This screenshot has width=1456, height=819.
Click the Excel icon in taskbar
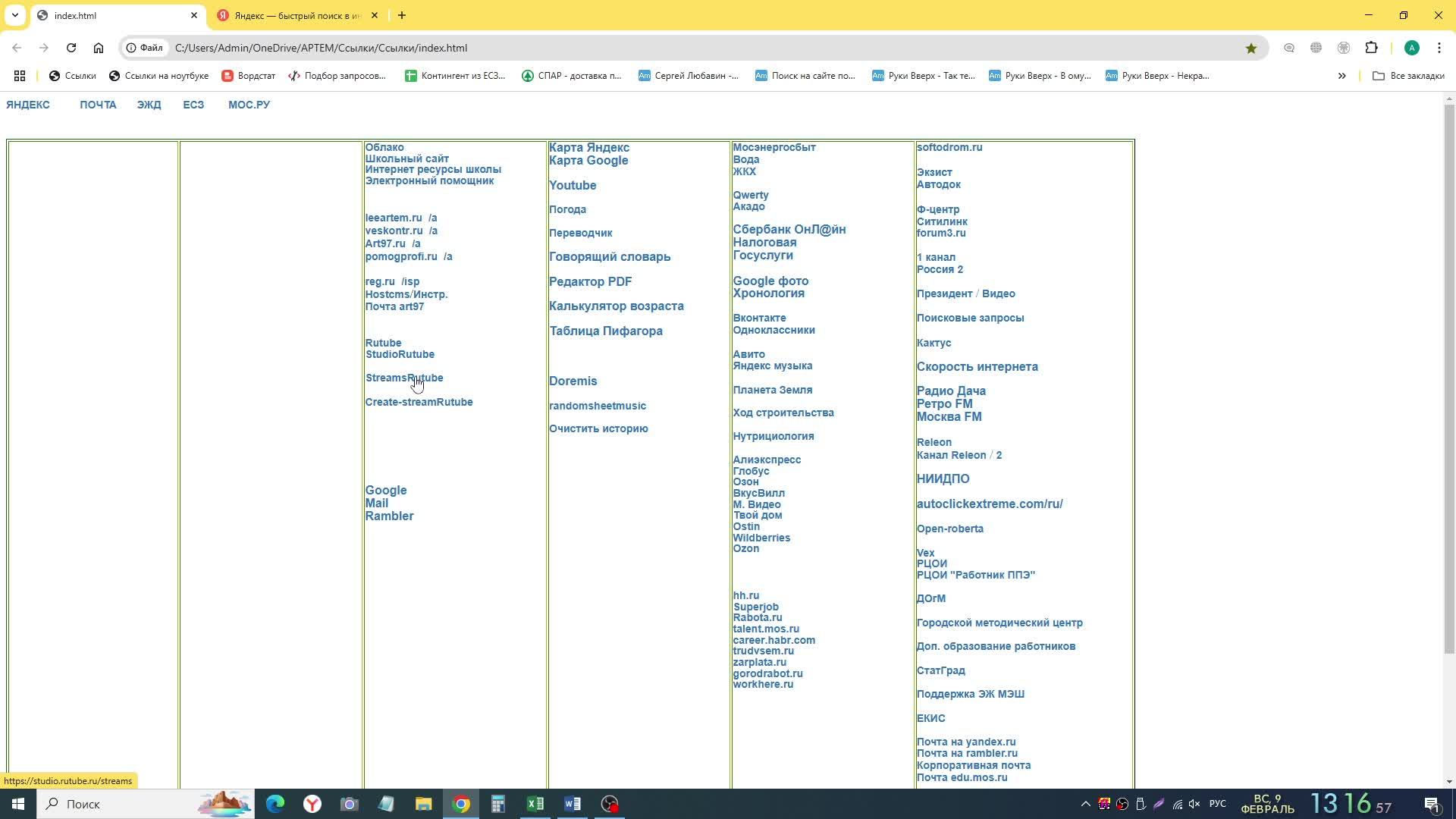click(x=538, y=804)
